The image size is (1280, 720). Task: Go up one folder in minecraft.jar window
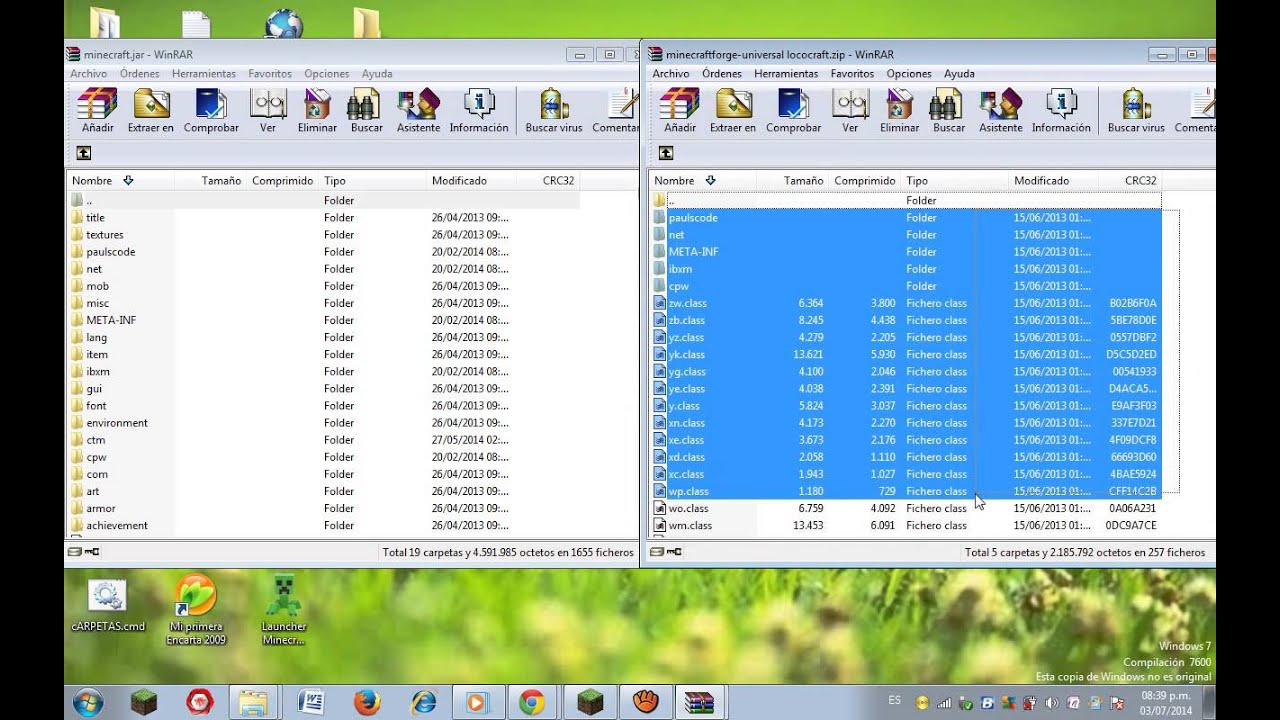coord(84,153)
